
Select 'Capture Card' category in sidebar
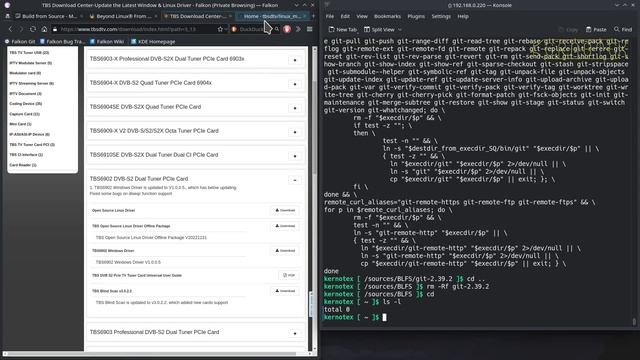click(x=24, y=114)
